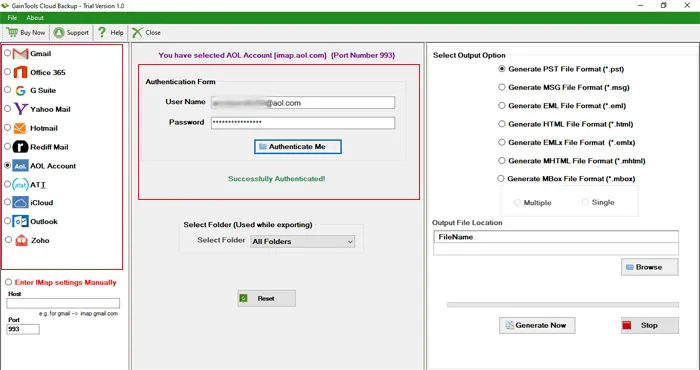The height and width of the screenshot is (370, 700).
Task: Click the Host input field
Action: 63,303
